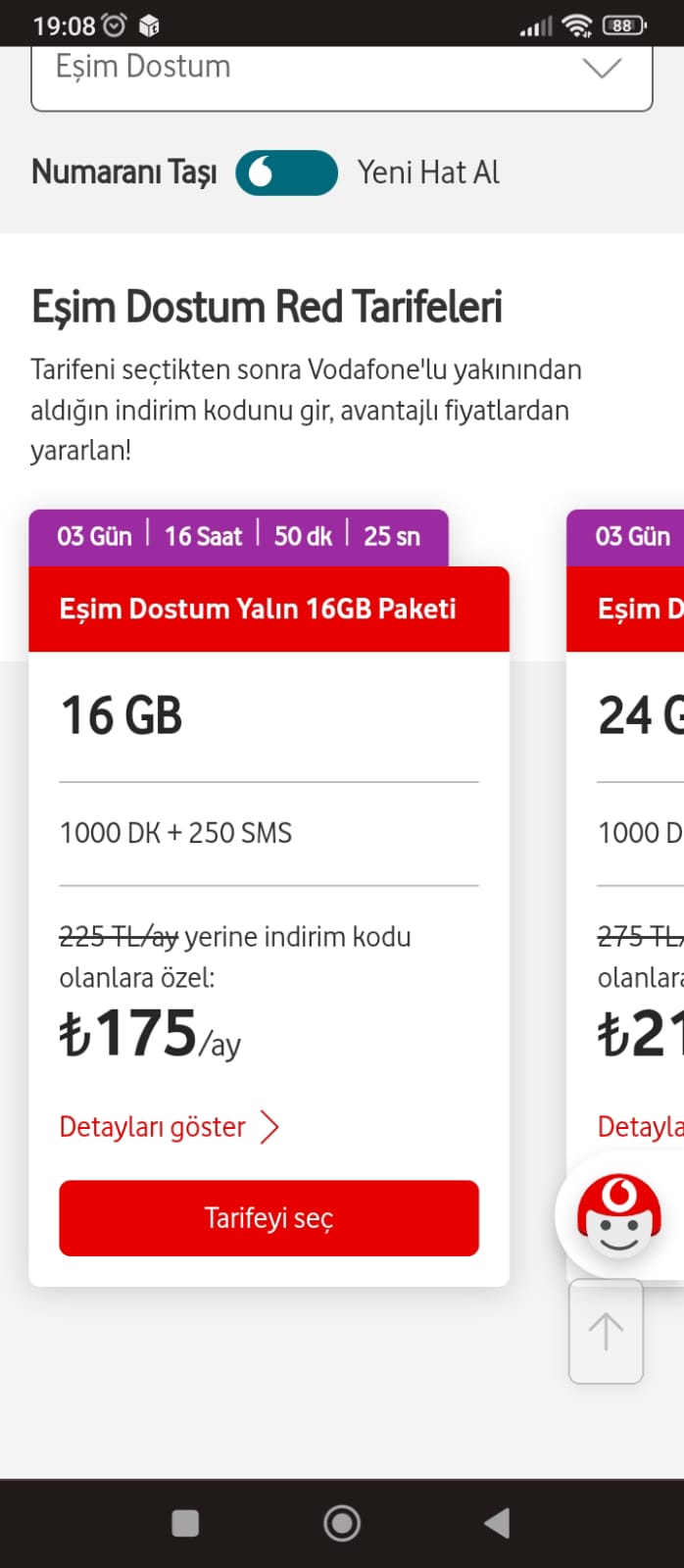Tap the battery indicator in status bar
The width and height of the screenshot is (684, 1568).
coord(624,25)
